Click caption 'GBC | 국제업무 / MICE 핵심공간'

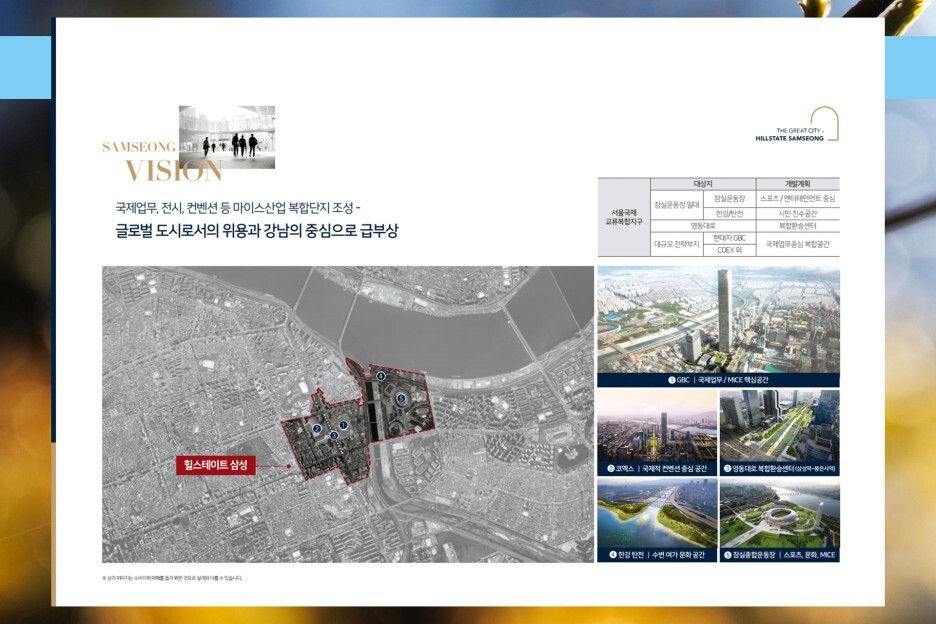click(x=718, y=380)
